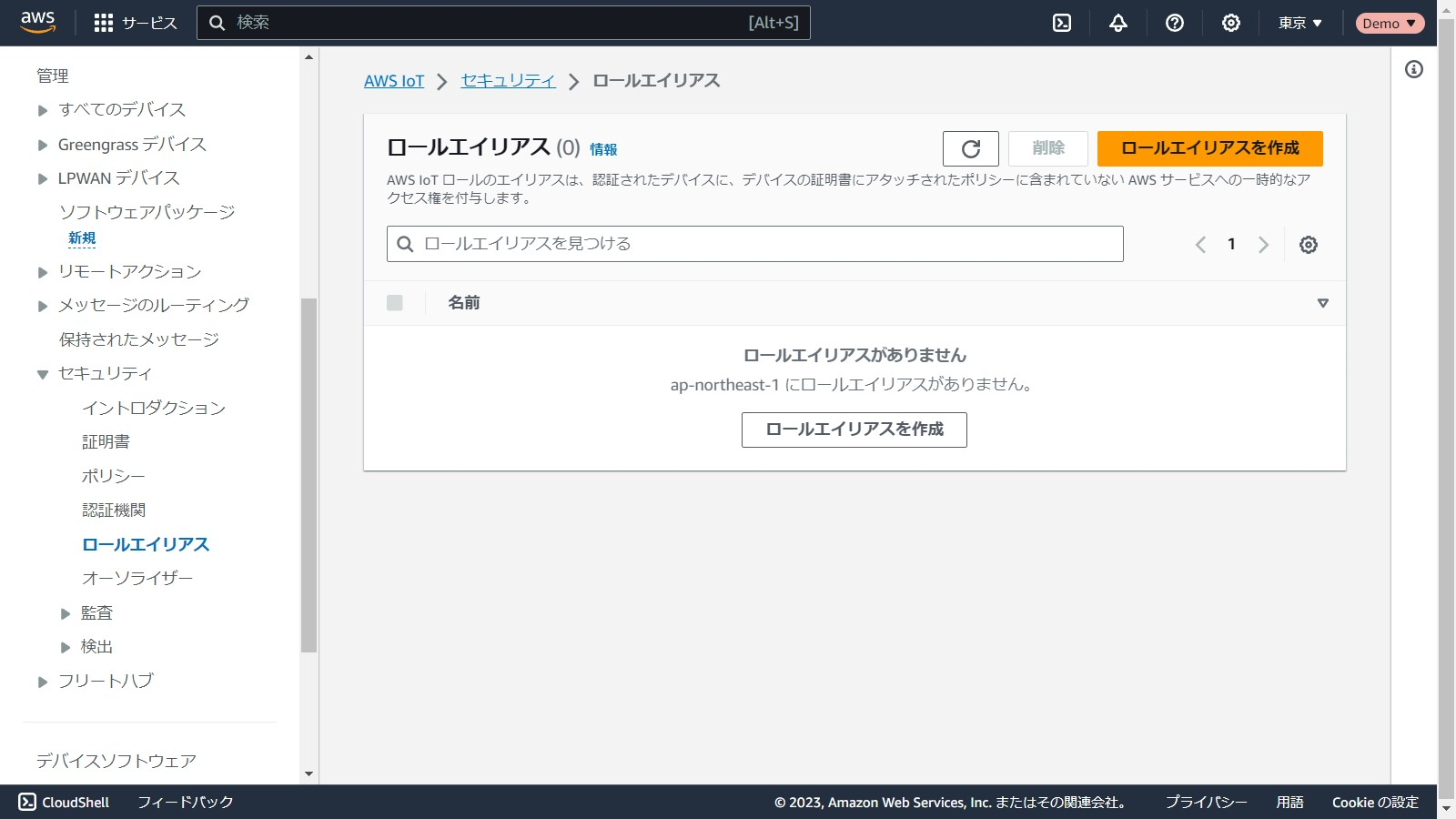Expand the Greengrass devices tree item
1456x819 pixels.
(x=43, y=146)
